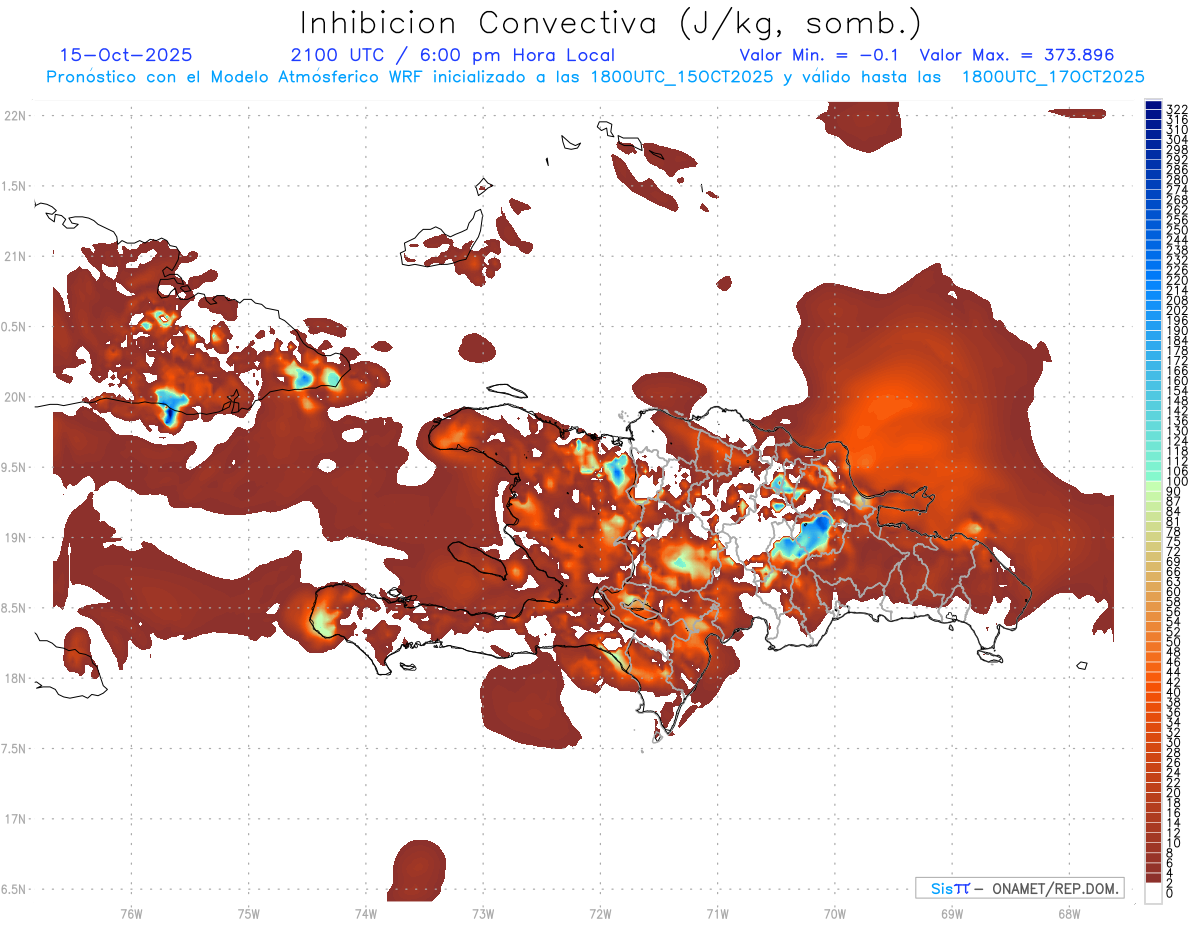Click the 76W longitude label
This screenshot has height=927, width=1200.
(131, 913)
